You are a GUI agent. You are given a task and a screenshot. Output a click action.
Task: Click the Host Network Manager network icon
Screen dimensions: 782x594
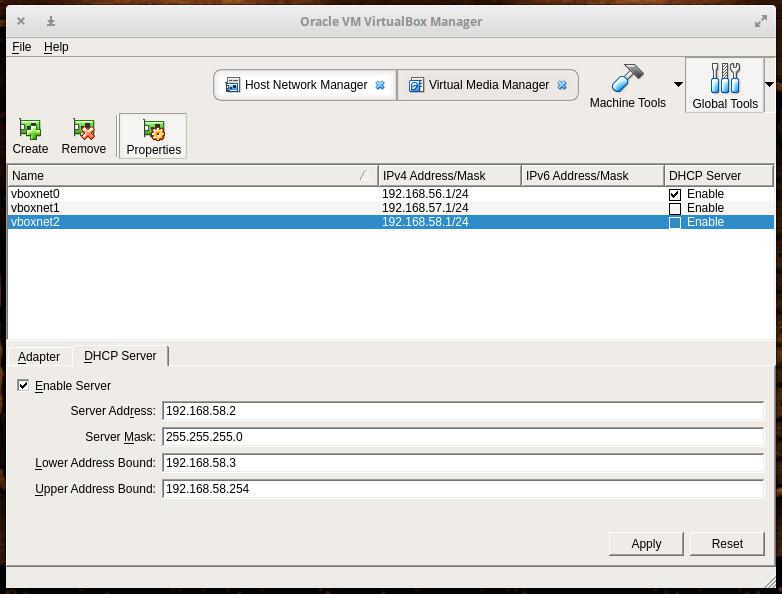point(232,85)
